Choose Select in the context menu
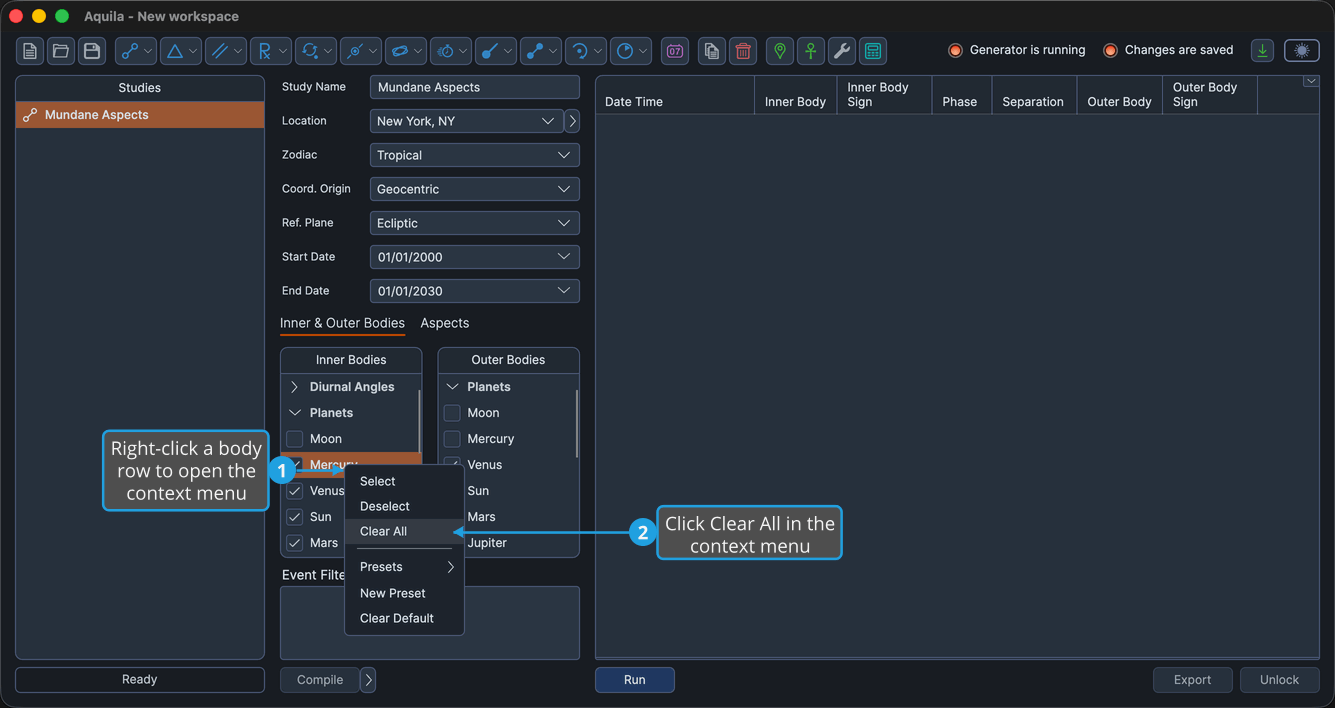 404,481
